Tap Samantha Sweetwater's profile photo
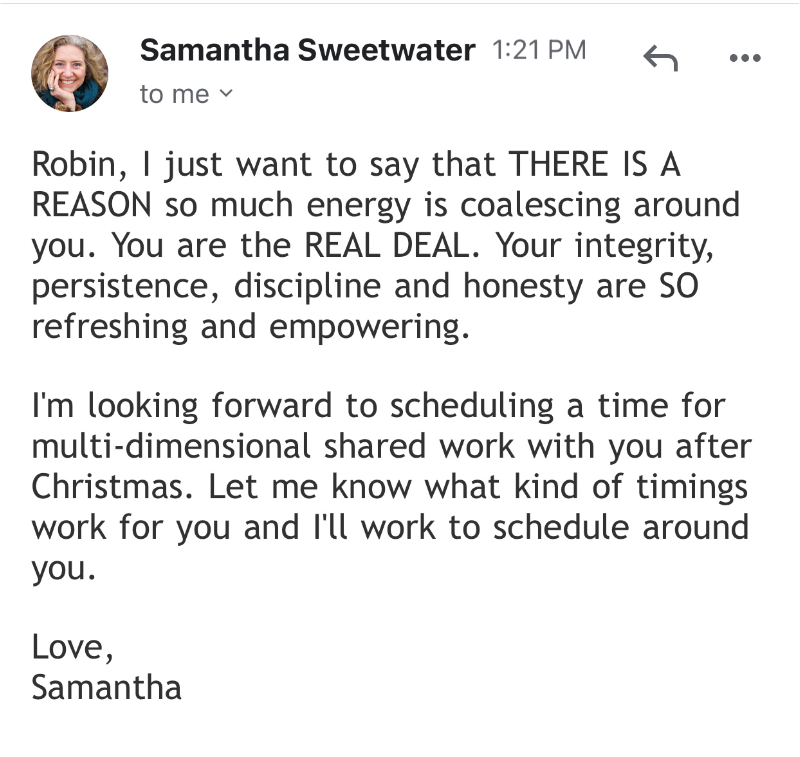The height and width of the screenshot is (757, 800). click(x=70, y=73)
